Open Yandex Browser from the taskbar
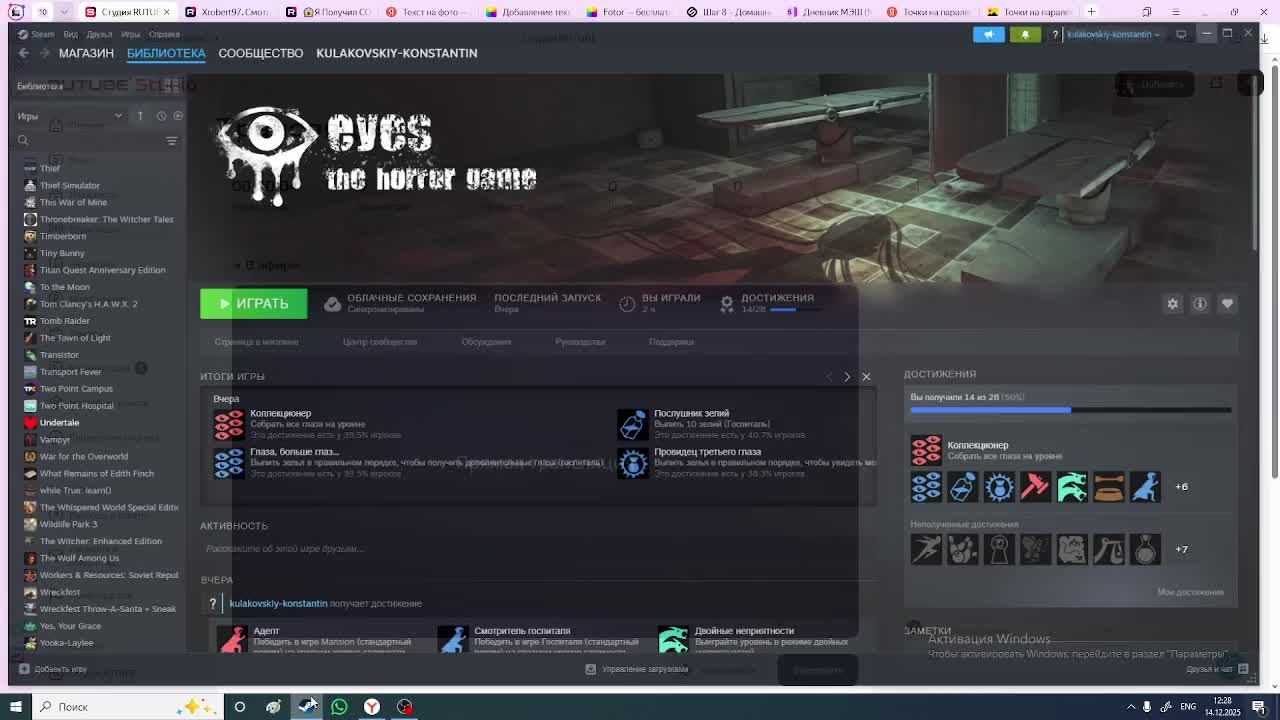The width and height of the screenshot is (1280, 720). click(x=372, y=707)
